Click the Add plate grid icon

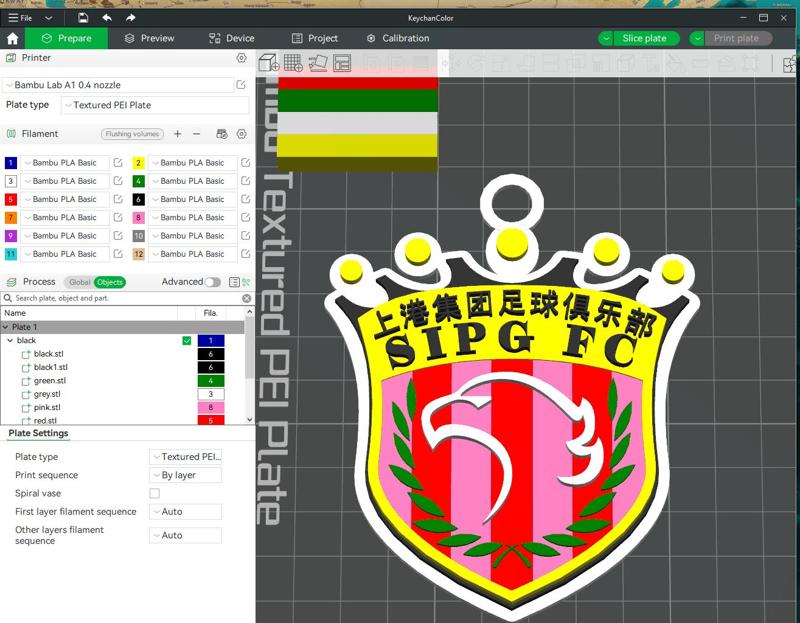[x=293, y=63]
